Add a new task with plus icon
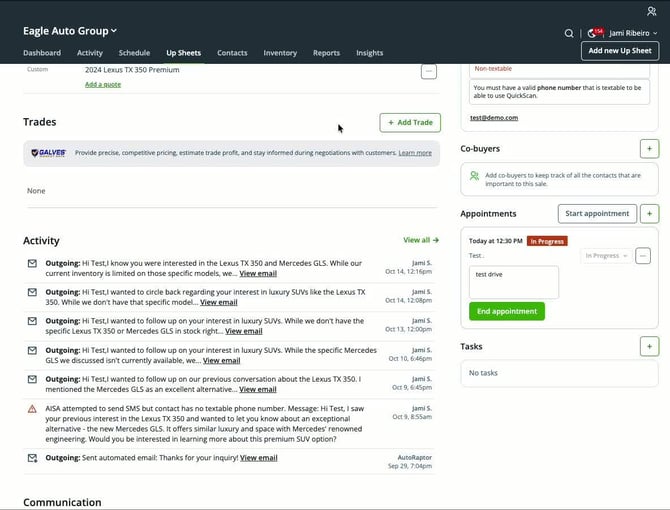Screen dimensions: 670x510 point(649,346)
